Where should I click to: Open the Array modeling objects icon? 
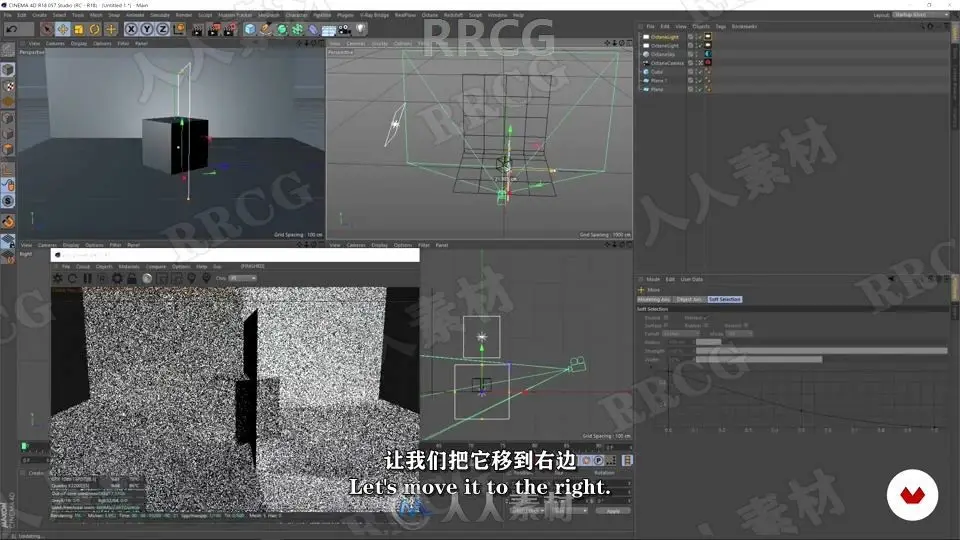click(298, 29)
